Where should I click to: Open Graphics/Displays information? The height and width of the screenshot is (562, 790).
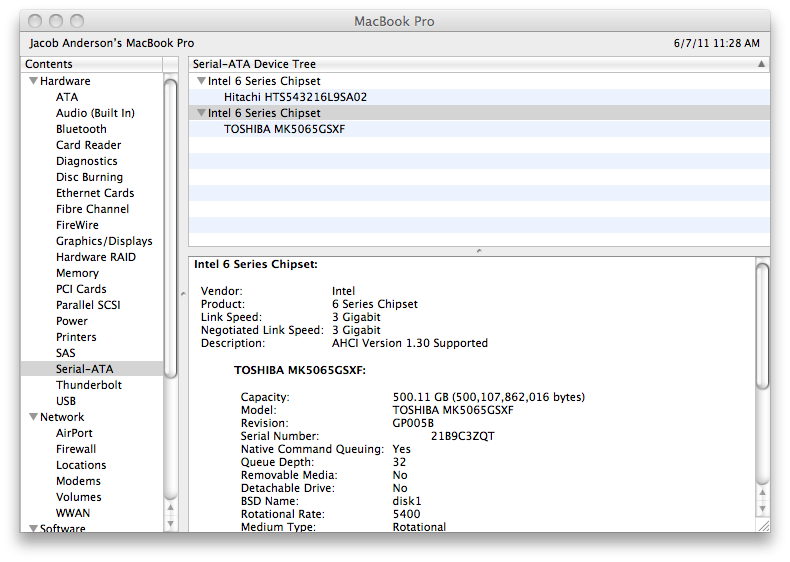104,241
